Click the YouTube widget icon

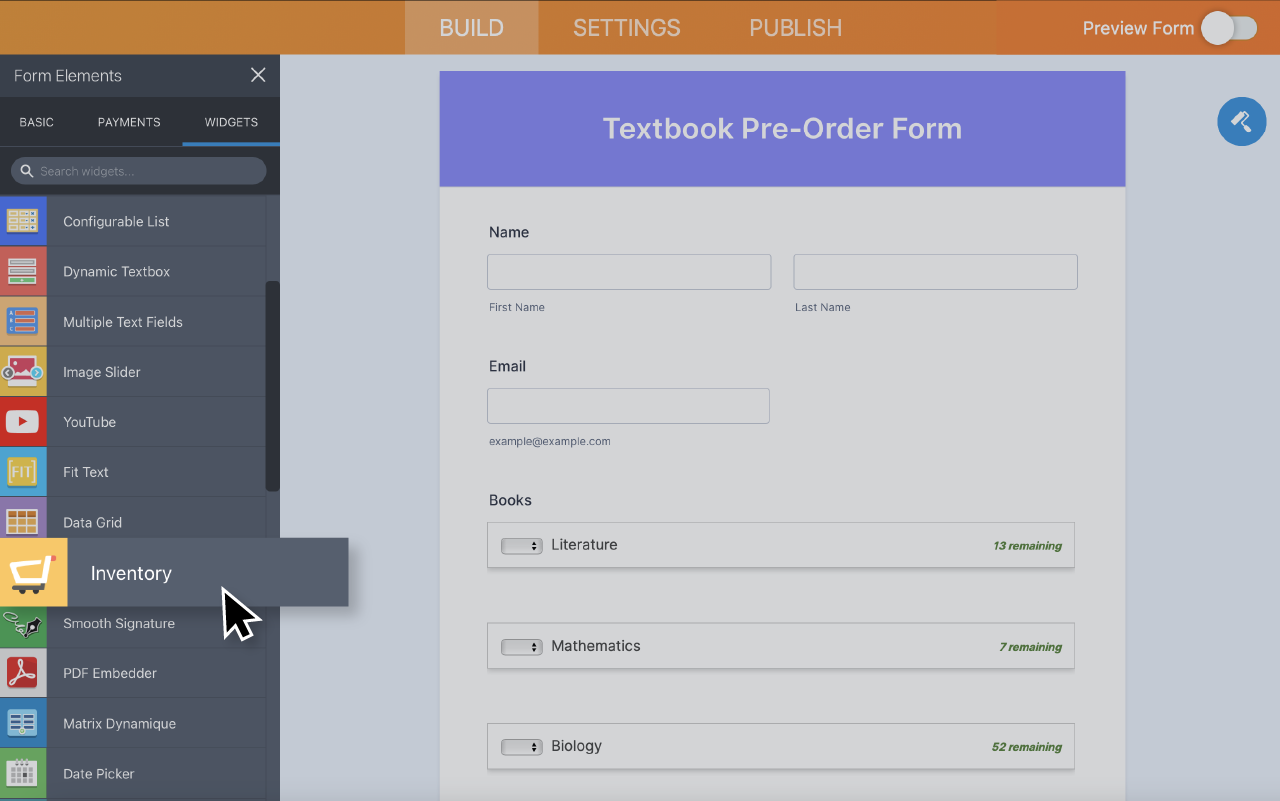(22, 421)
